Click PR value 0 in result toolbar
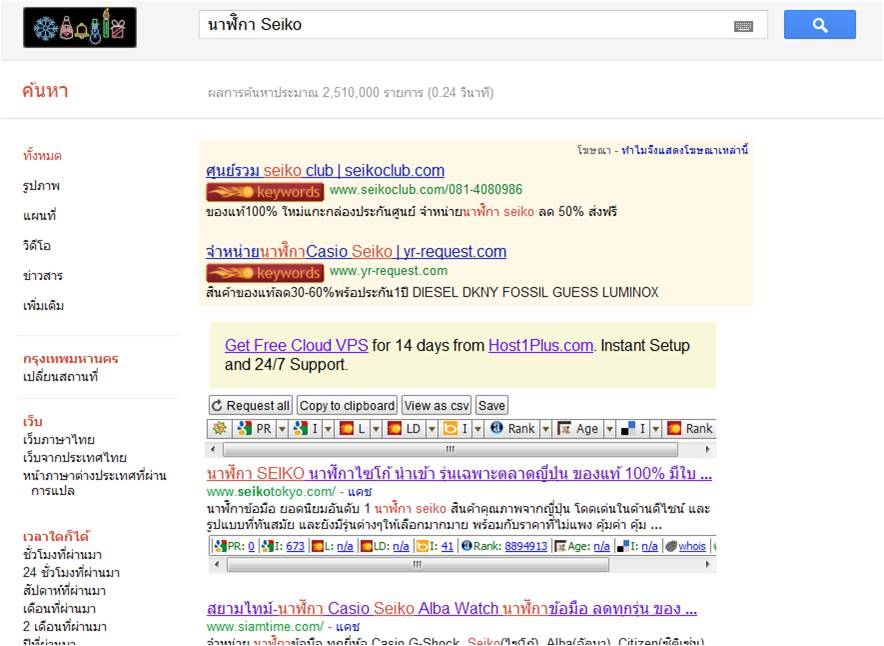 [x=251, y=546]
